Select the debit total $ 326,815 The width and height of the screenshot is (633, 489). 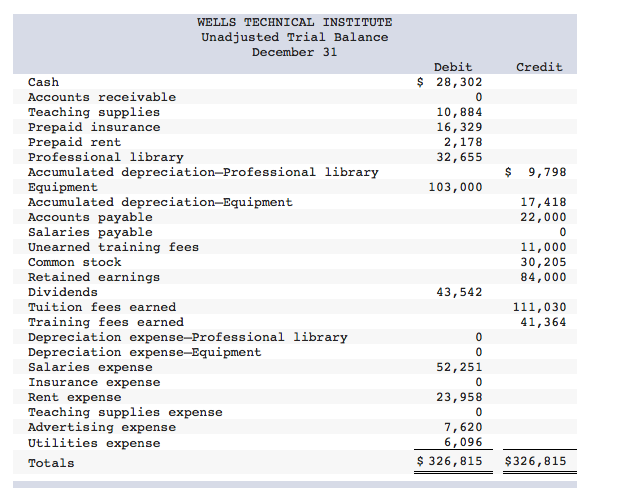tap(449, 461)
